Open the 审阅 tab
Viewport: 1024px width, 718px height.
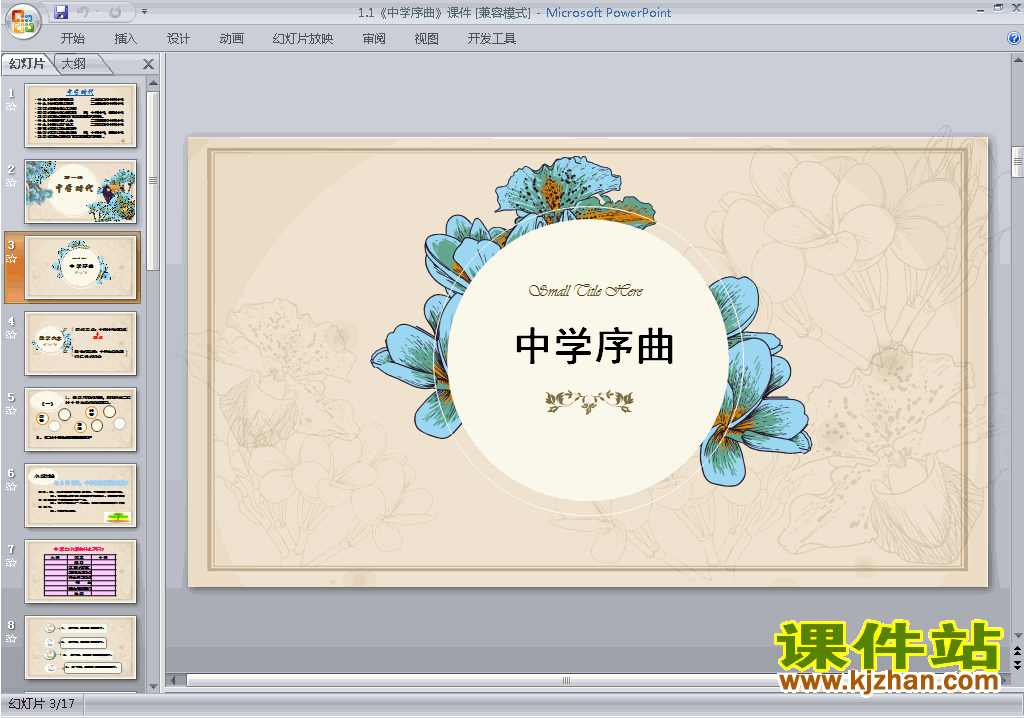point(374,39)
